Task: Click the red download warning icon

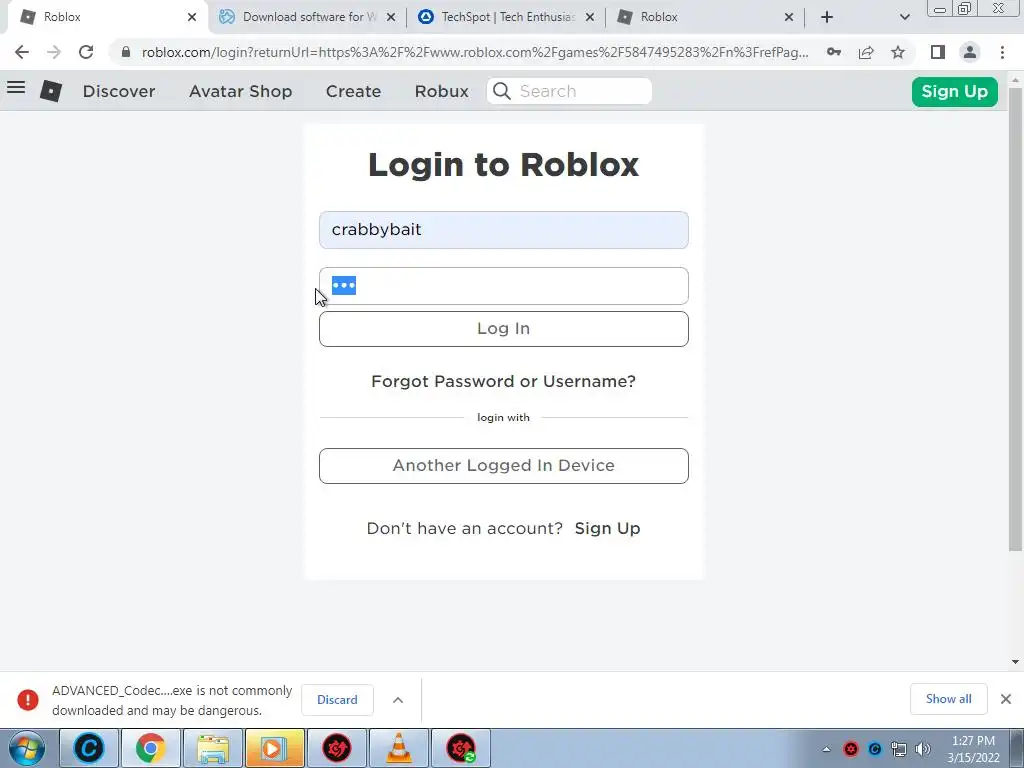Action: [27, 700]
